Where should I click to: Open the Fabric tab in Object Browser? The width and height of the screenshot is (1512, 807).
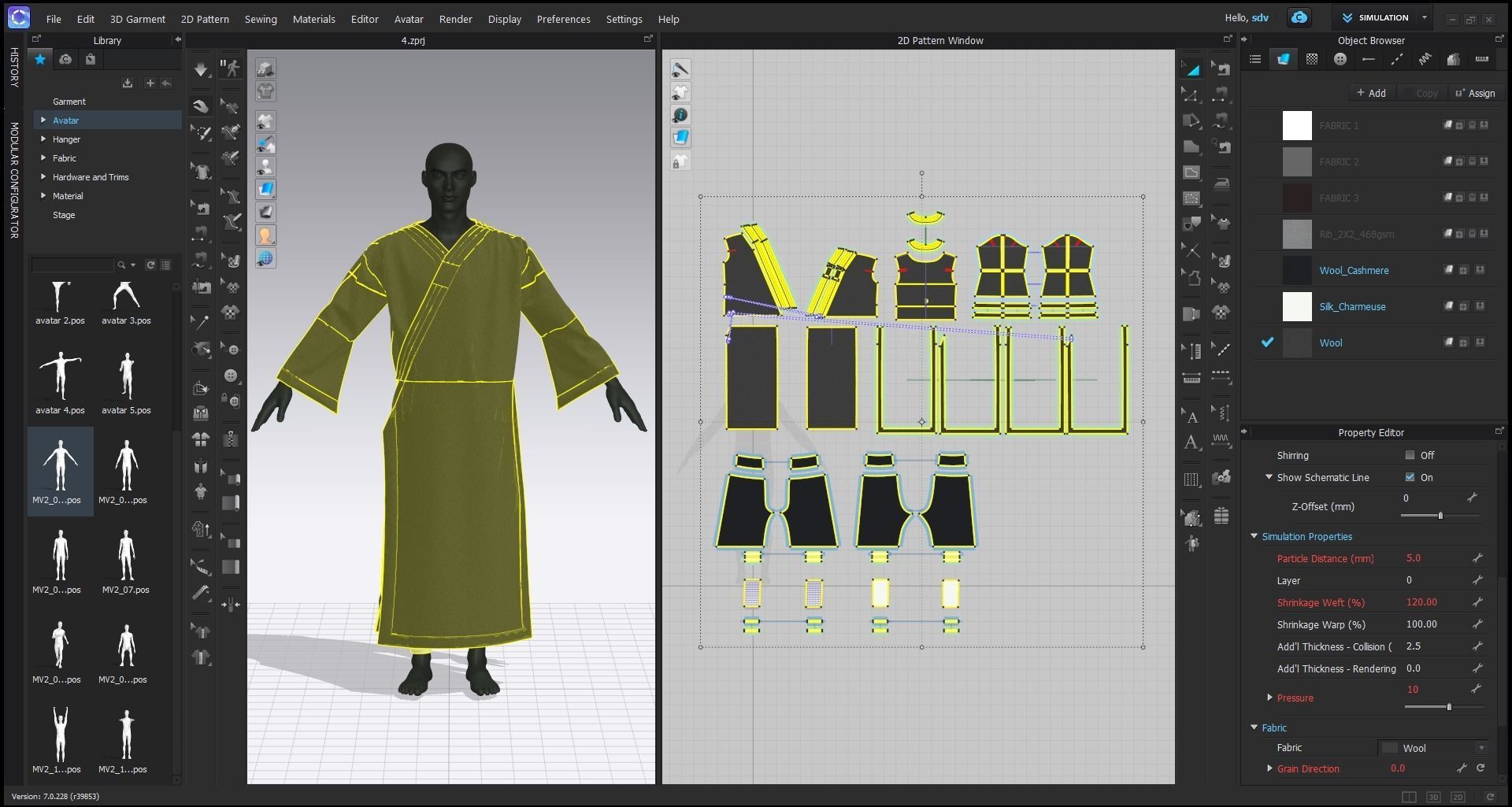click(x=1283, y=59)
